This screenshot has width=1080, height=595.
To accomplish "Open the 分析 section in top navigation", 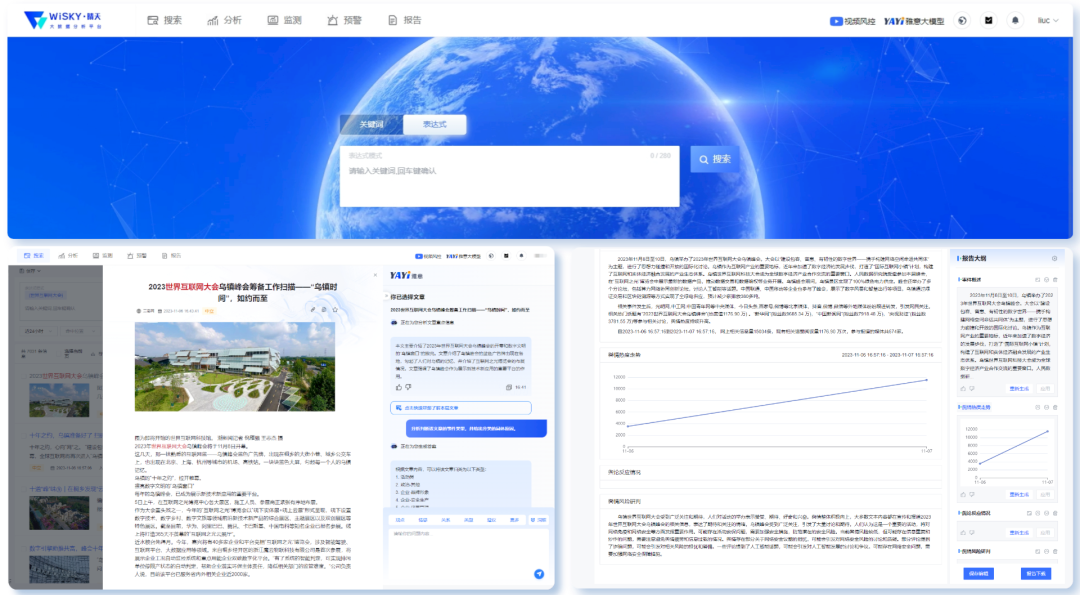I will [225, 20].
